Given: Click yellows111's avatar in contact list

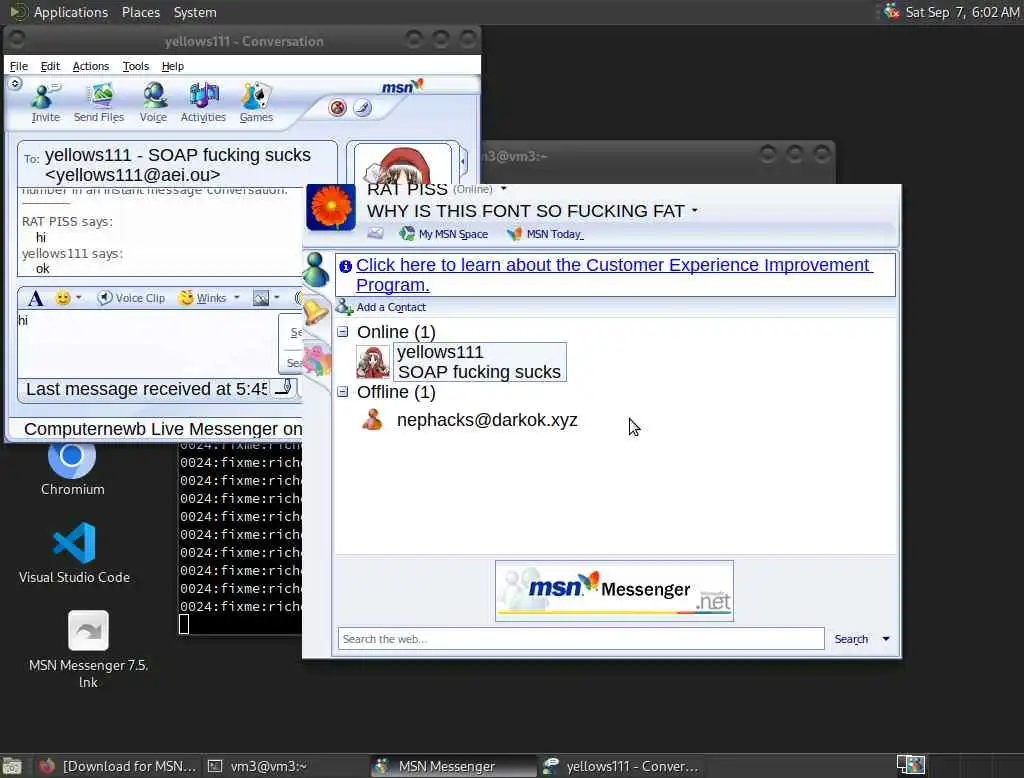Looking at the screenshot, I should 373,363.
